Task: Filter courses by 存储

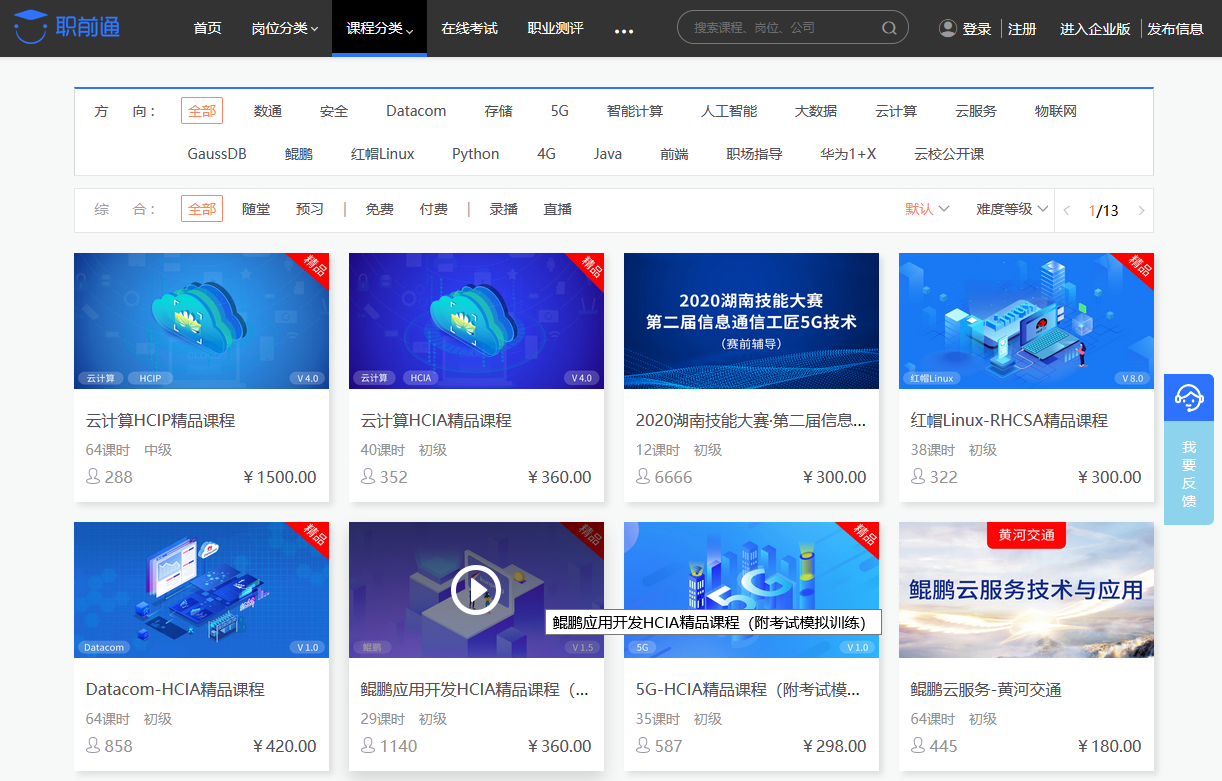Action: pyautogui.click(x=499, y=111)
